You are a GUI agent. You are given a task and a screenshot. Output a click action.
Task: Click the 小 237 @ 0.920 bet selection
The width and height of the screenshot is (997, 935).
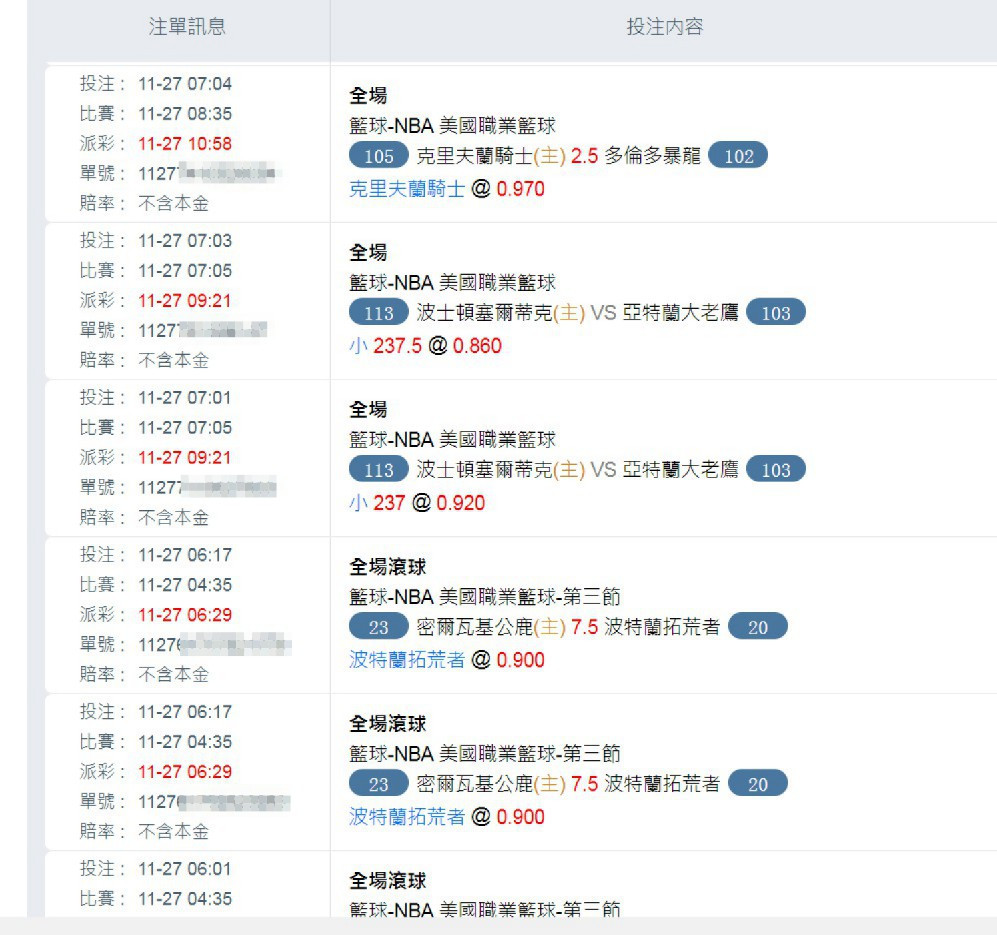point(417,503)
